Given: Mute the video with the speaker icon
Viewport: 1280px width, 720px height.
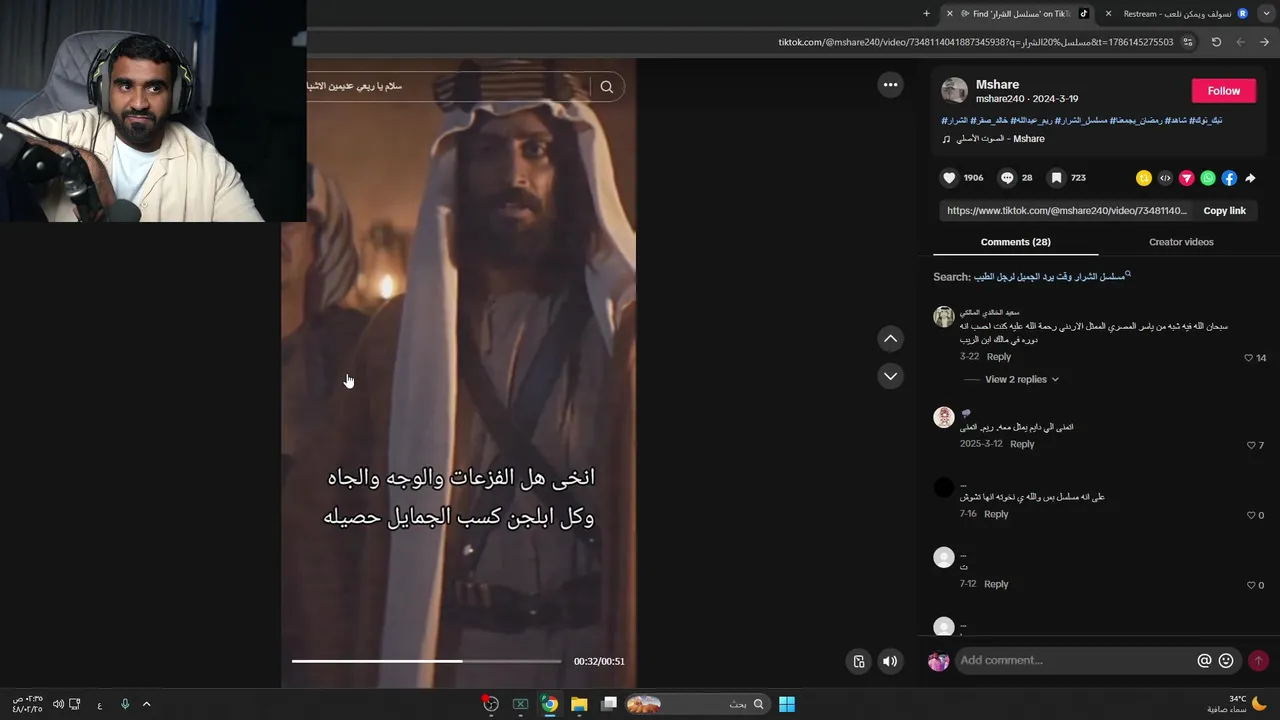Looking at the screenshot, I should point(890,661).
